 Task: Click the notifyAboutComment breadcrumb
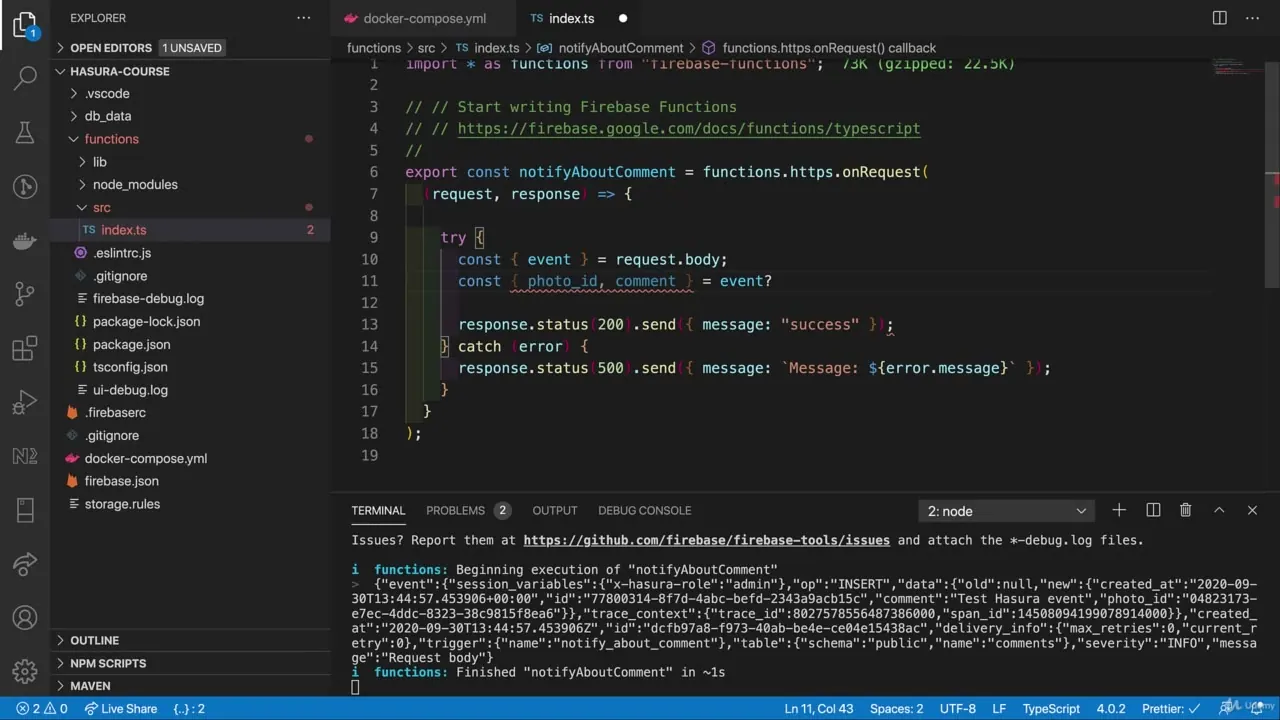click(x=620, y=48)
